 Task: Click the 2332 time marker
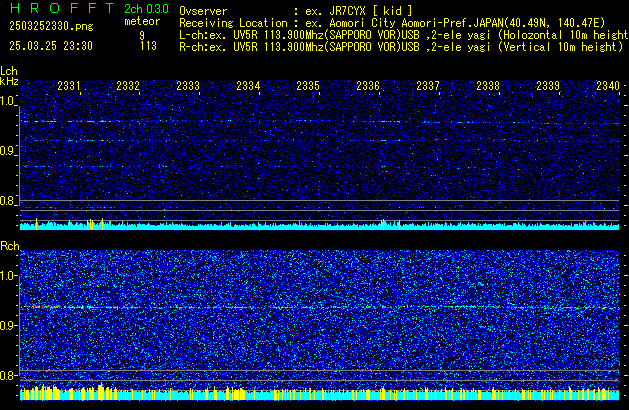pyautogui.click(x=128, y=86)
